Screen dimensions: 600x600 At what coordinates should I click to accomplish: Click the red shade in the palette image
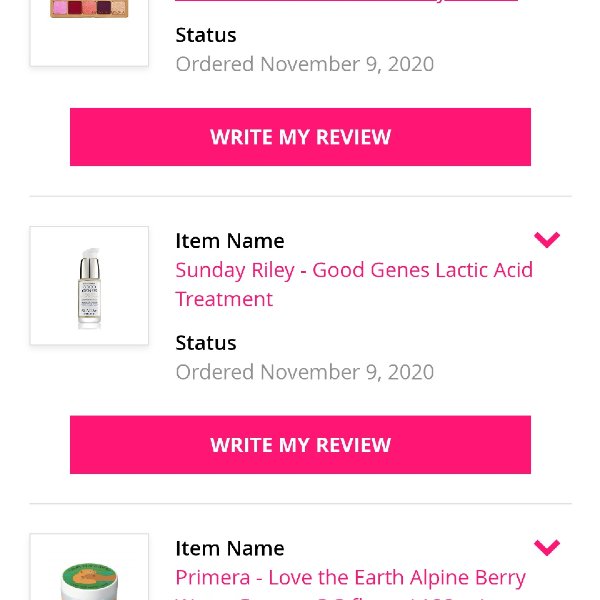(x=75, y=7)
